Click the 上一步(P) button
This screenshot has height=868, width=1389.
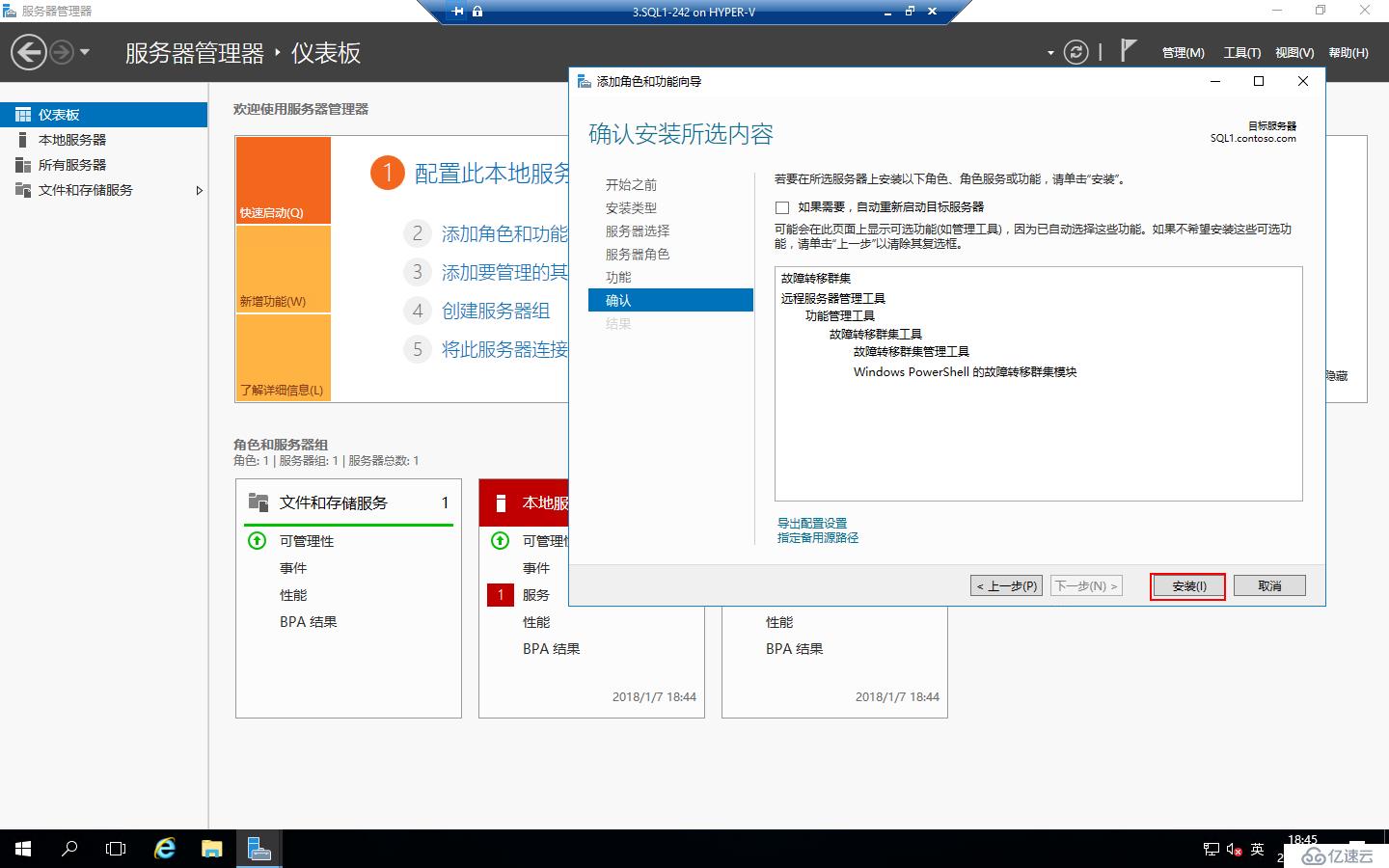[1006, 585]
